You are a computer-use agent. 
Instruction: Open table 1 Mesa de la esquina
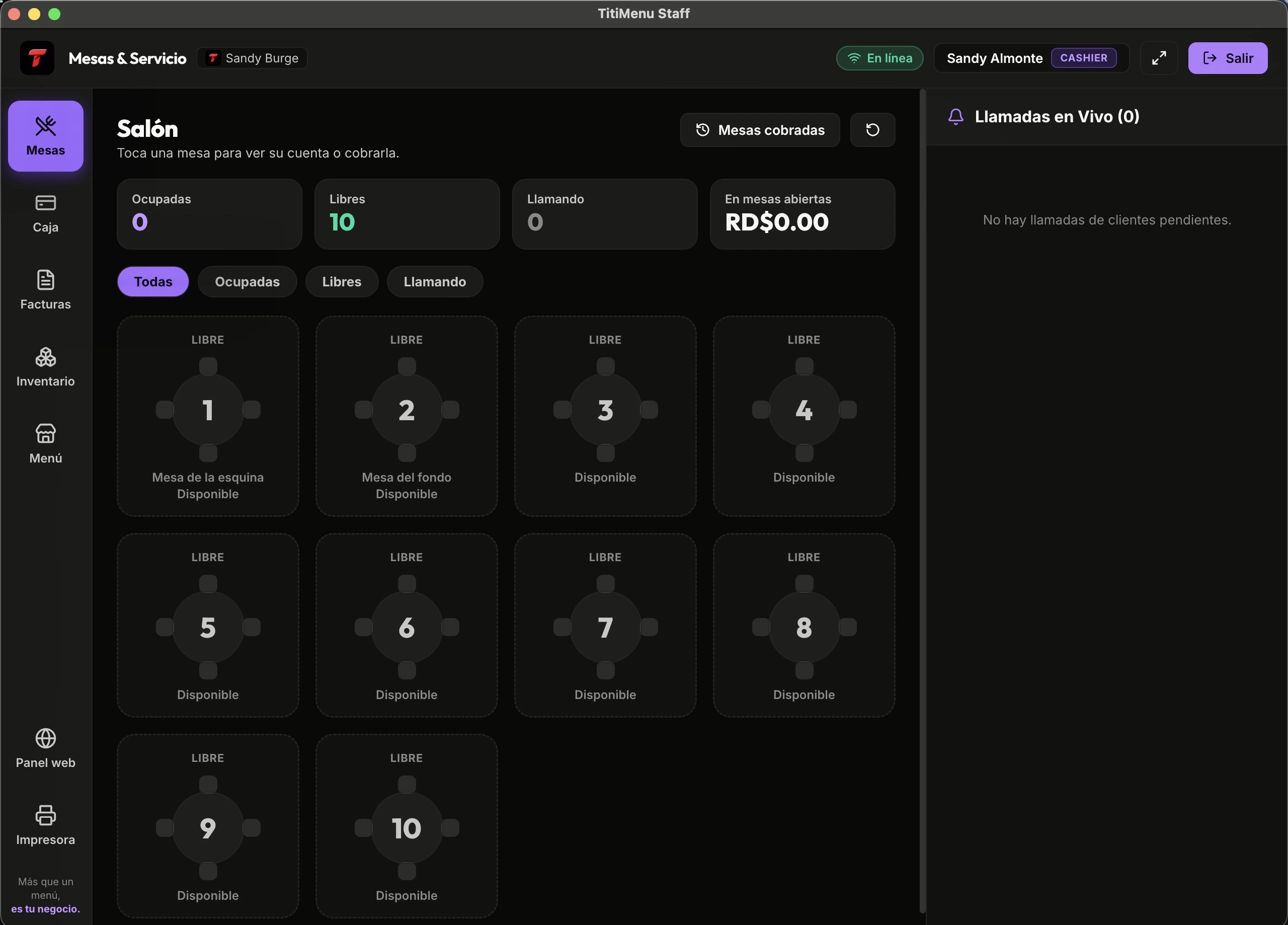(x=208, y=416)
